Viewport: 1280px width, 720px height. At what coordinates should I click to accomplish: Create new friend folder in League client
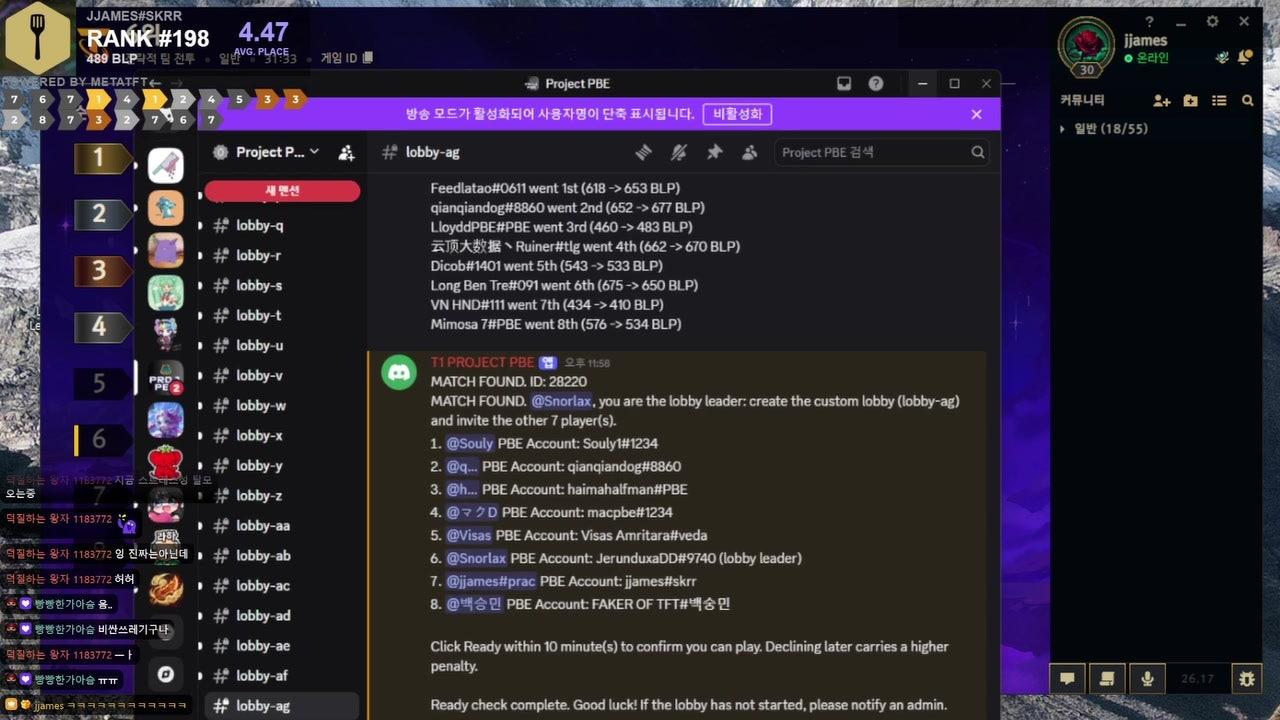pos(1190,100)
